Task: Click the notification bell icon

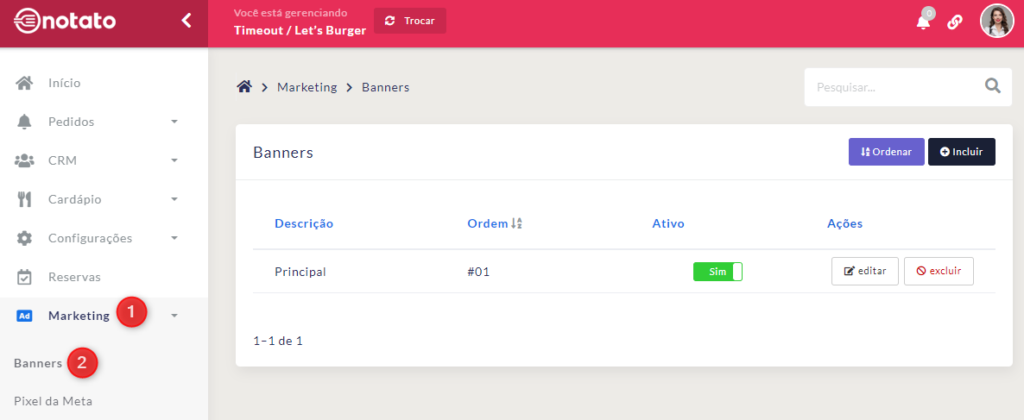Action: pos(922,22)
